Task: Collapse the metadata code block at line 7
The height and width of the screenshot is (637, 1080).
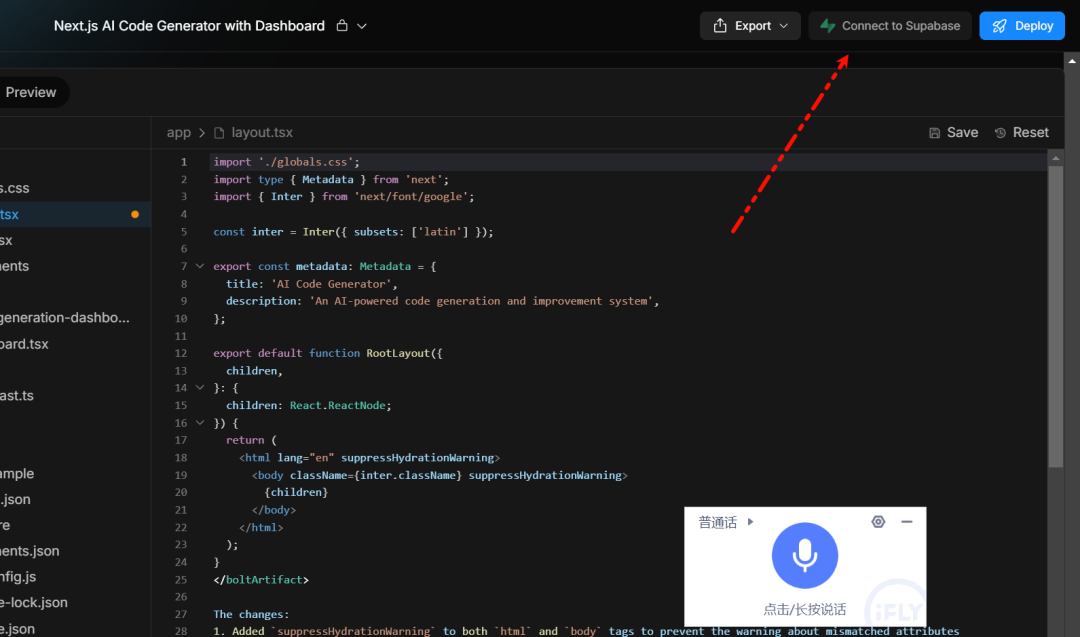Action: [200, 267]
